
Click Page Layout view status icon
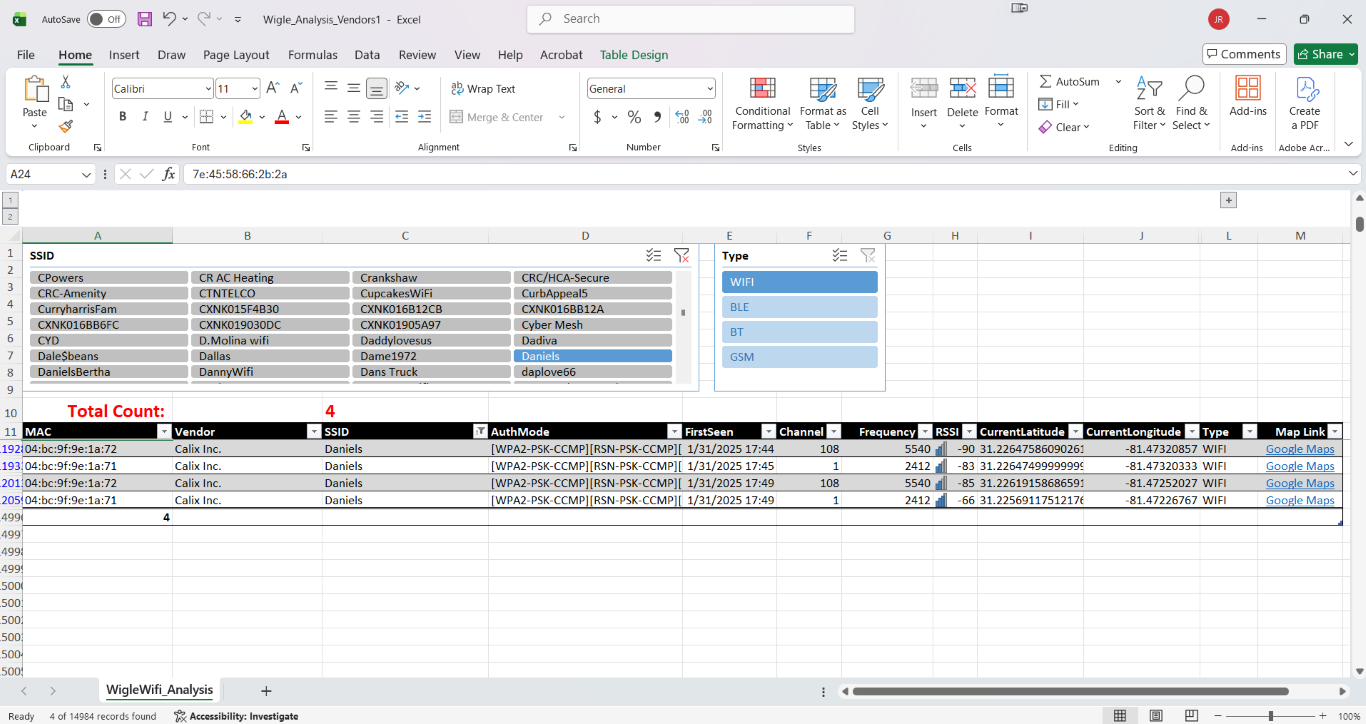pos(1156,716)
